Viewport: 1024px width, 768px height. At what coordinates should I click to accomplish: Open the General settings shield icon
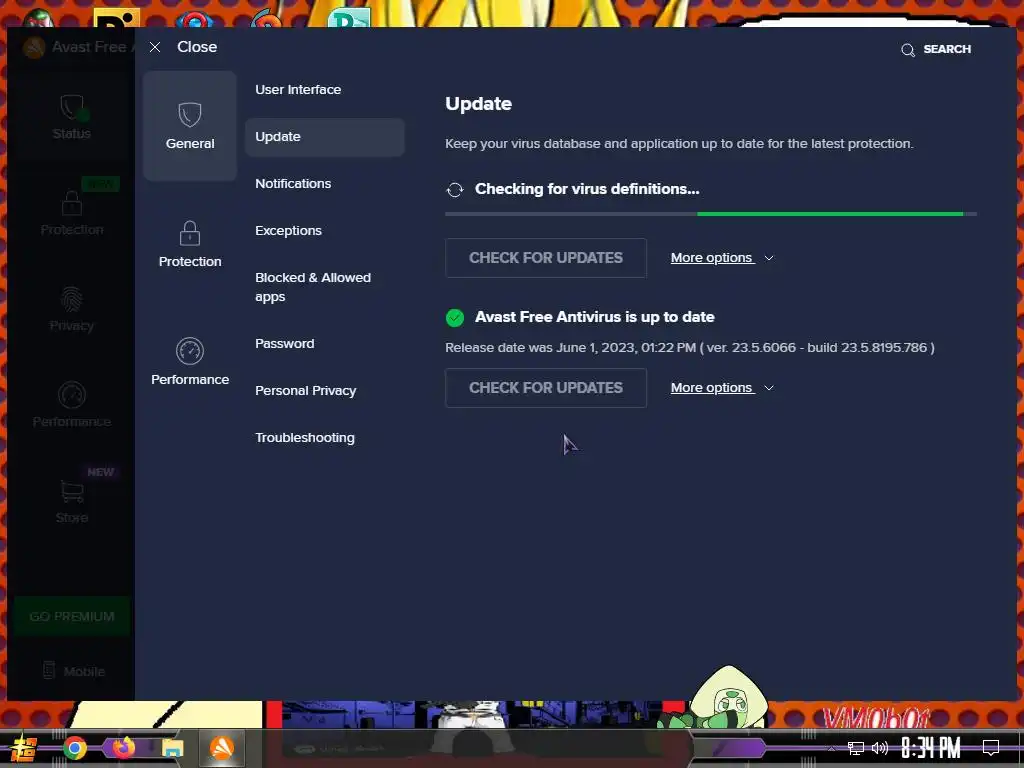tap(189, 115)
